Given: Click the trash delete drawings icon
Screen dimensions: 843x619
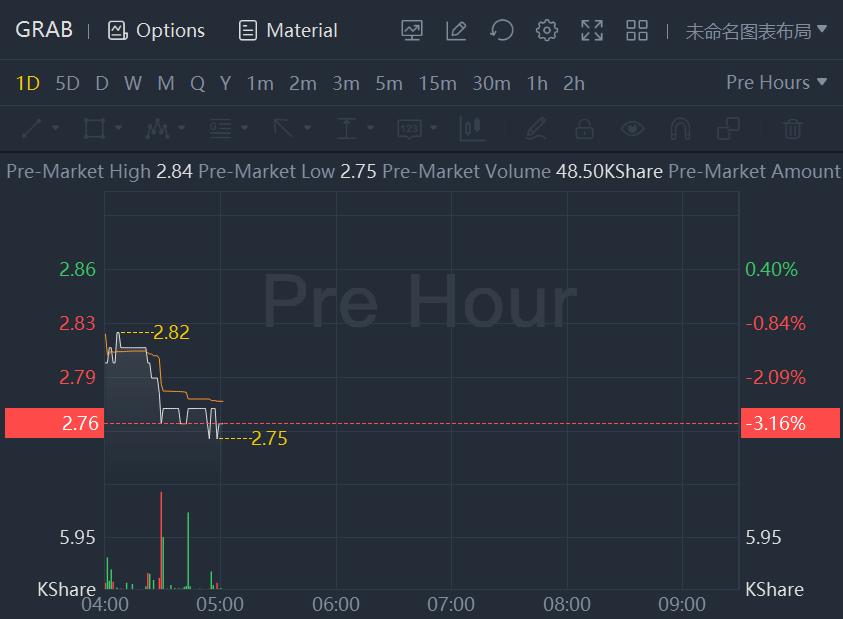Looking at the screenshot, I should tap(793, 128).
